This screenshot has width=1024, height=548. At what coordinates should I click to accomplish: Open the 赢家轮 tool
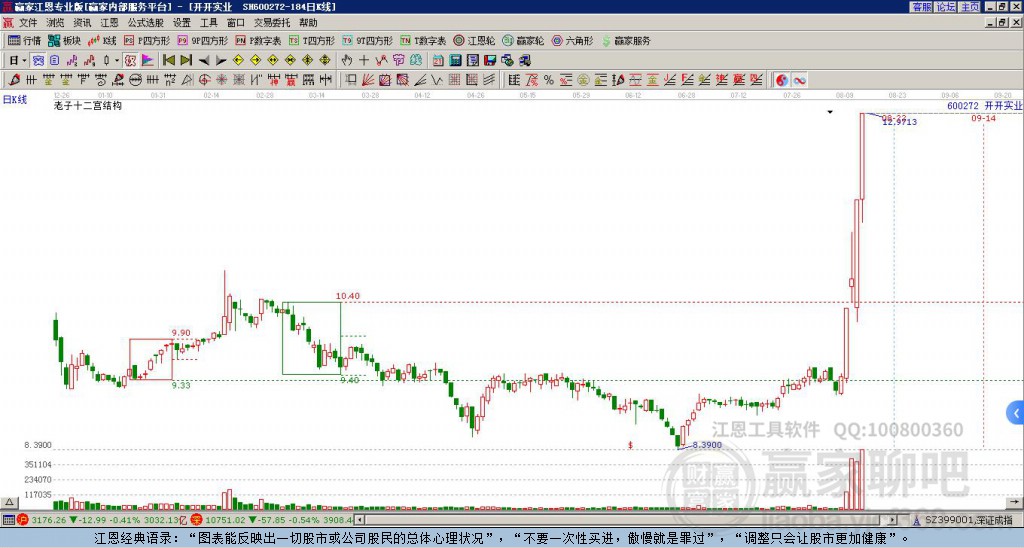523,40
